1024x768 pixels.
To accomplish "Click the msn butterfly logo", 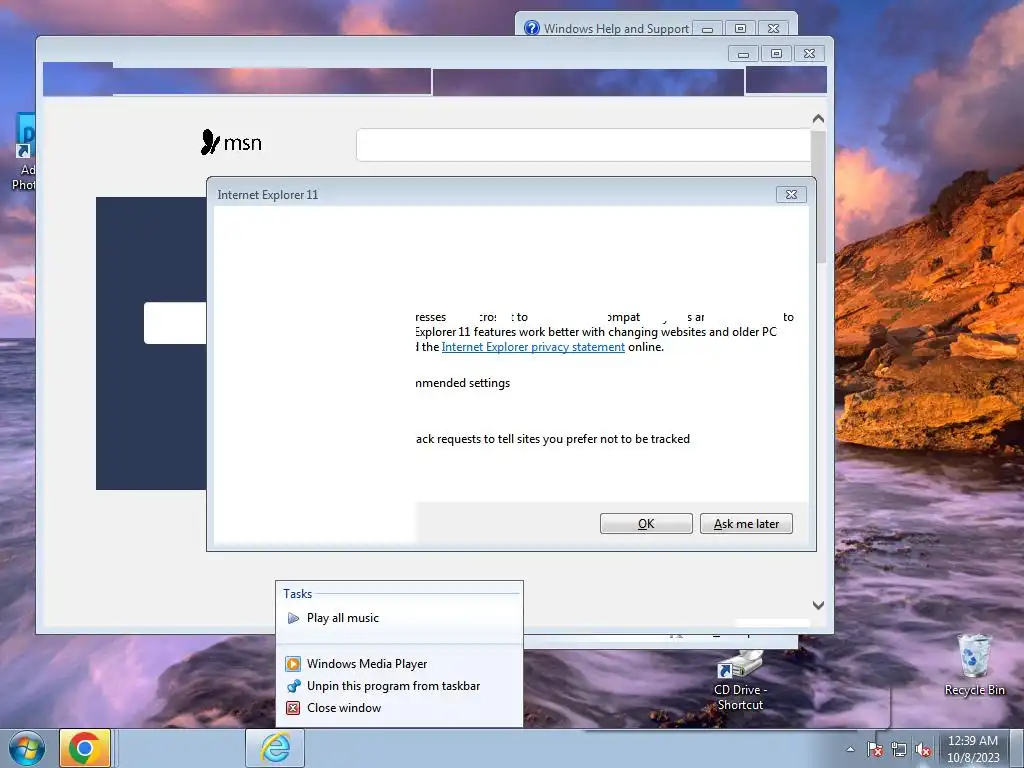I will [231, 142].
